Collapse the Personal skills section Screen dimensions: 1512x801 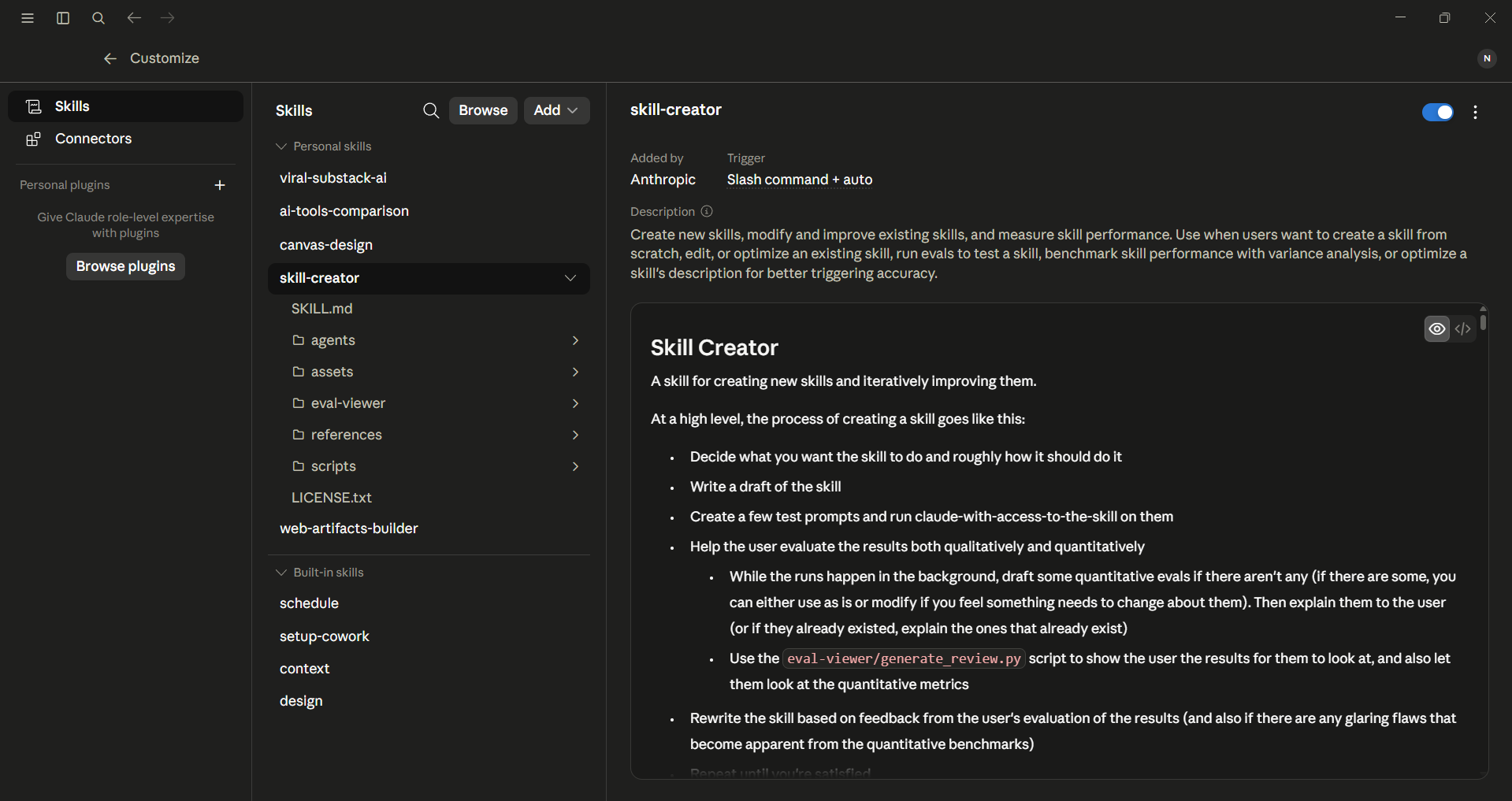pos(324,146)
